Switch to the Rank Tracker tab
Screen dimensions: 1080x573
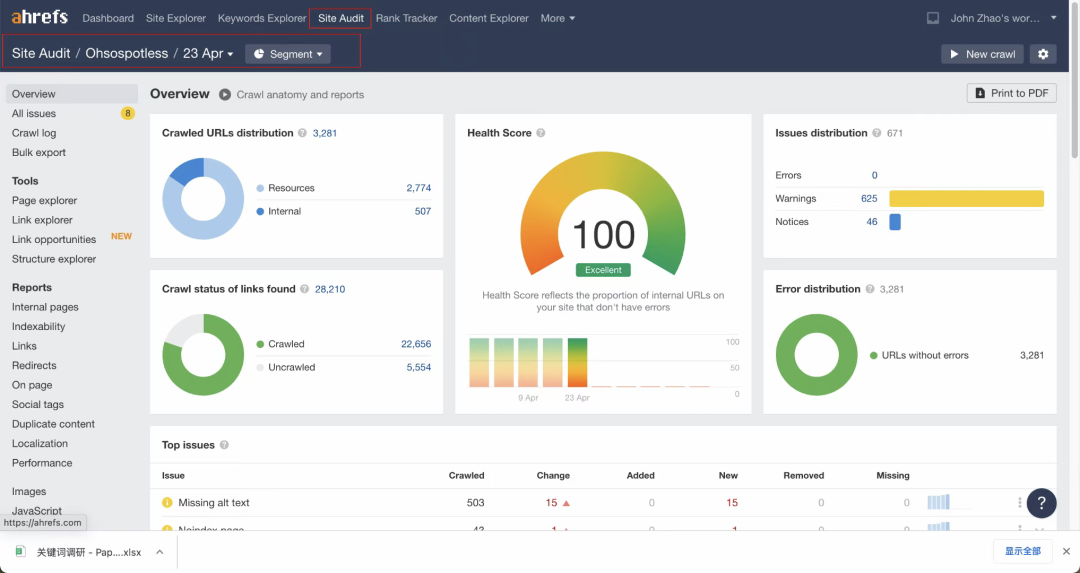click(406, 18)
